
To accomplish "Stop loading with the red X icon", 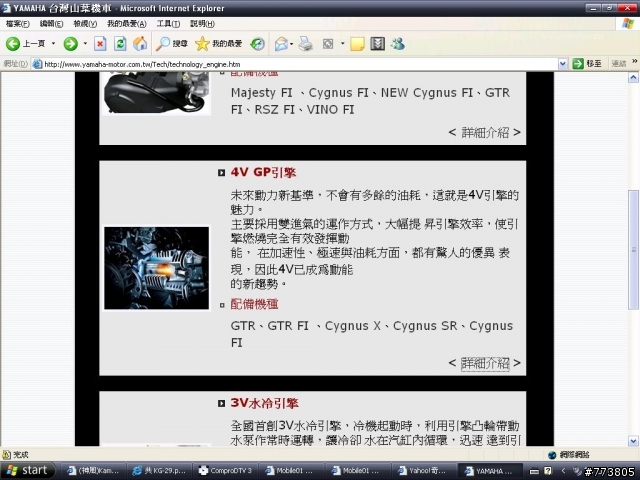I will pos(100,44).
